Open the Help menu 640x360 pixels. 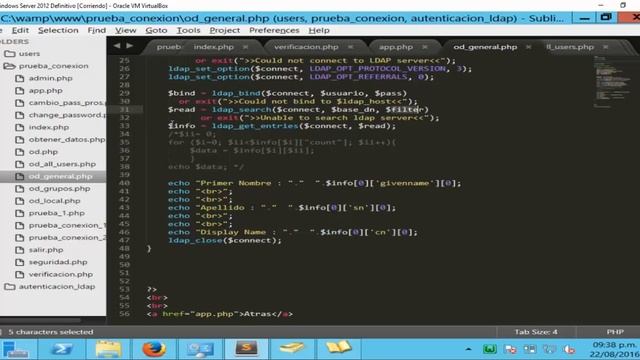319,30
